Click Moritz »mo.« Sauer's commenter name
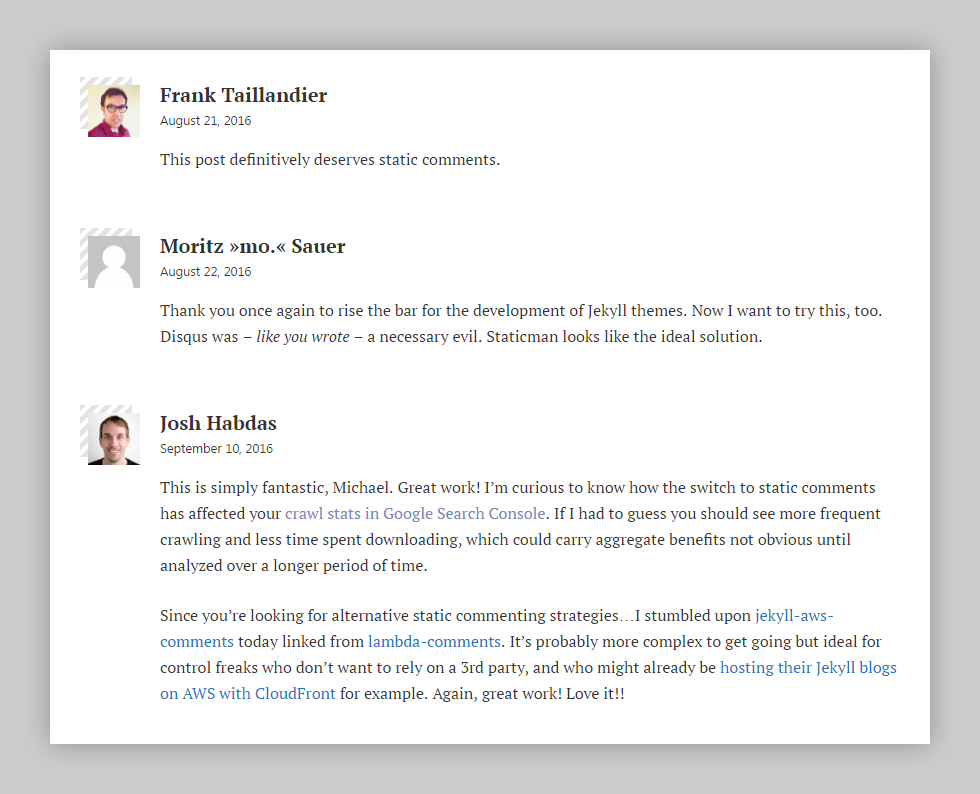980x794 pixels. point(252,246)
